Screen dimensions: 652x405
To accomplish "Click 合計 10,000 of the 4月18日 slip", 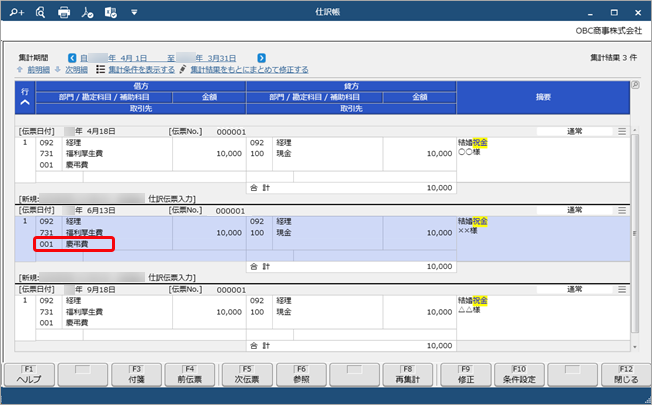I will pyautogui.click(x=351, y=188).
